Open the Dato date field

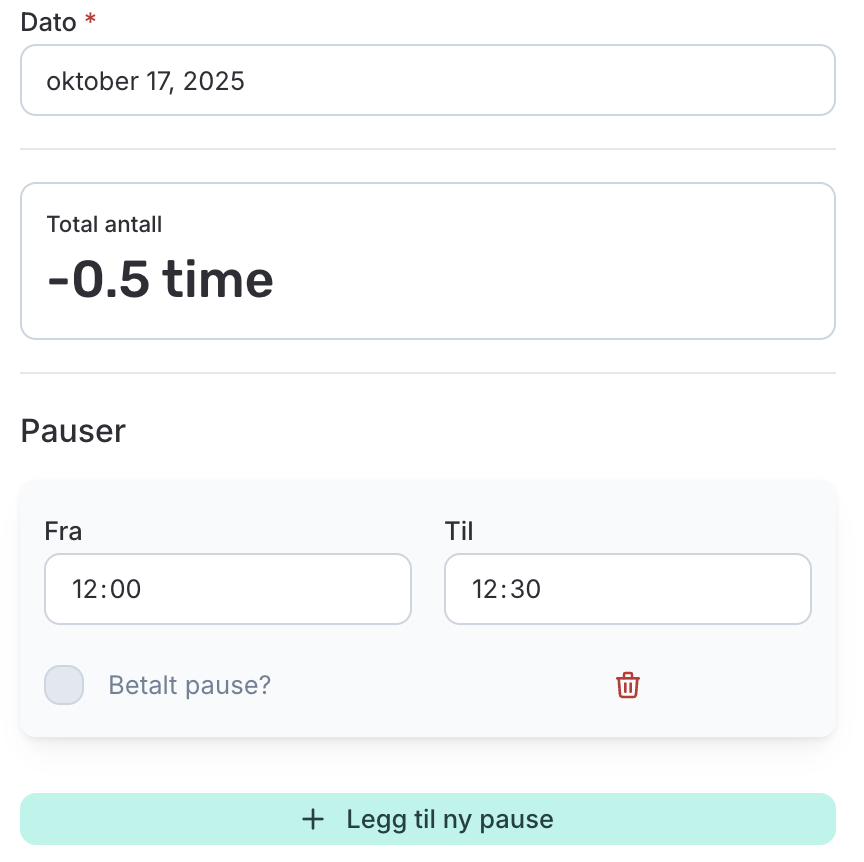pyautogui.click(x=427, y=80)
